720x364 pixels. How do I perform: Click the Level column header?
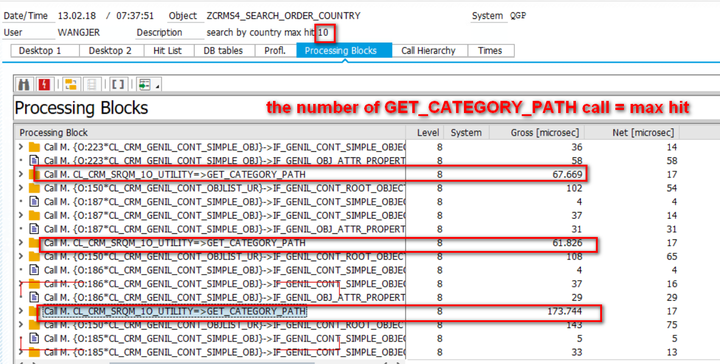click(425, 133)
